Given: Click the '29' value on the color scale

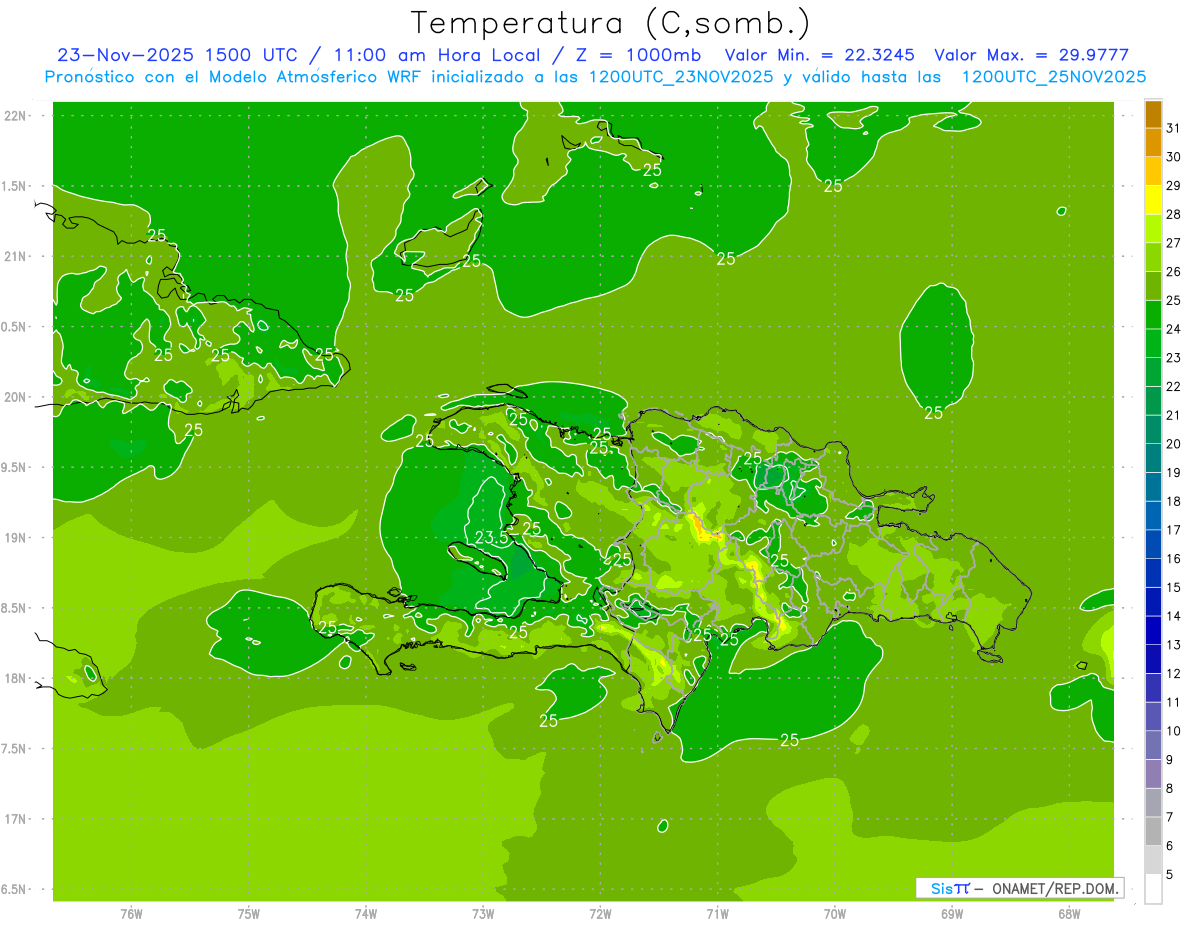Looking at the screenshot, I should (1174, 185).
